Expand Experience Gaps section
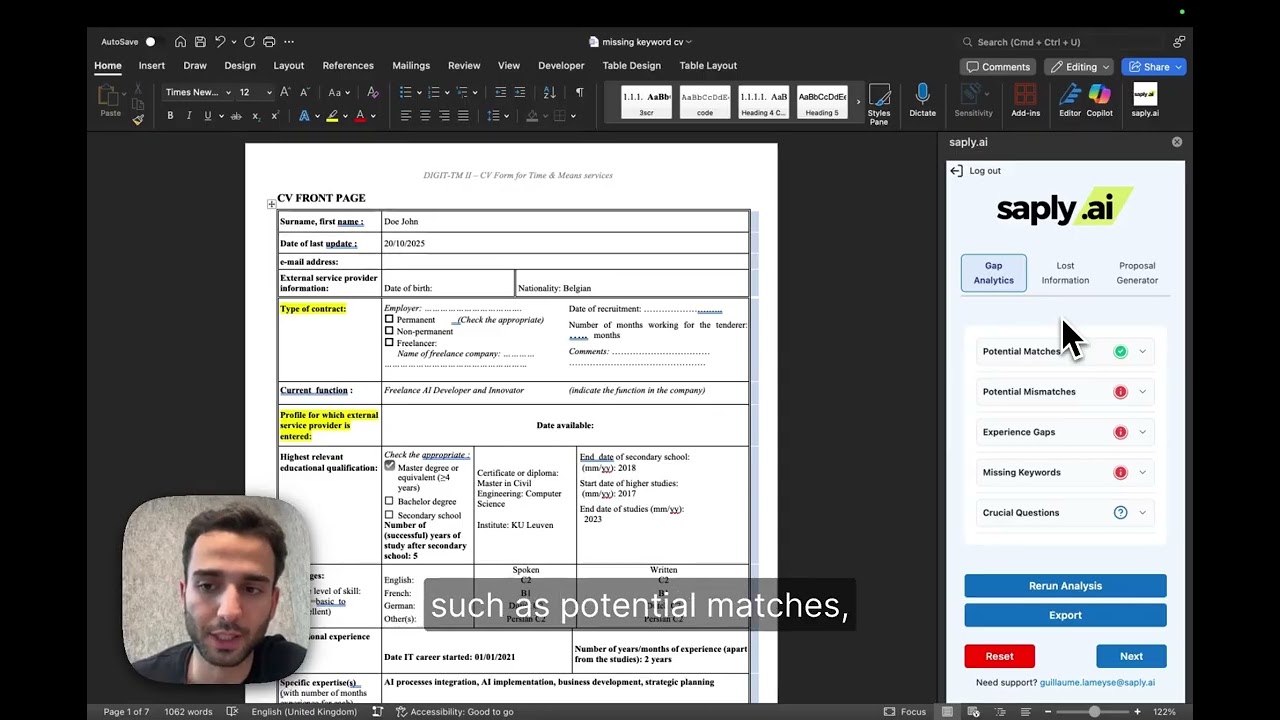The height and width of the screenshot is (720, 1280). point(1065,432)
